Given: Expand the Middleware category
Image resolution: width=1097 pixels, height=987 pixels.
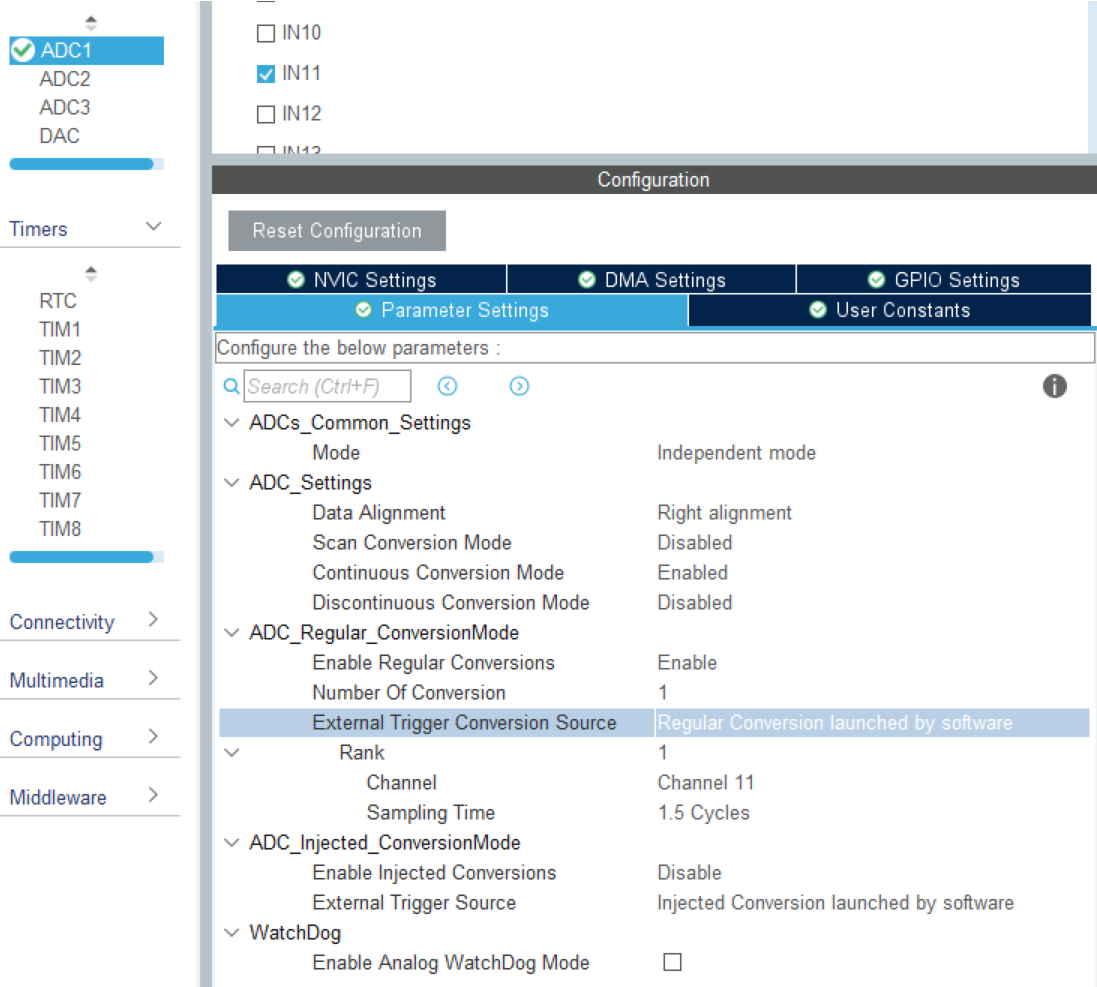Looking at the screenshot, I should 154,795.
